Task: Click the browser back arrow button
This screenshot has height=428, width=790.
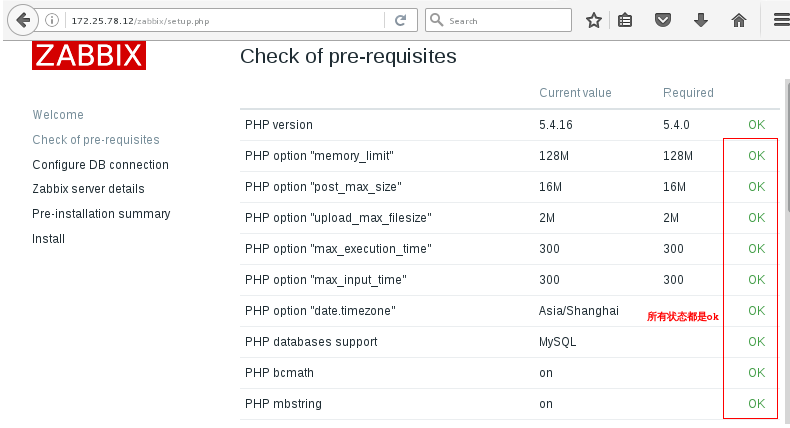Action: click(x=22, y=19)
